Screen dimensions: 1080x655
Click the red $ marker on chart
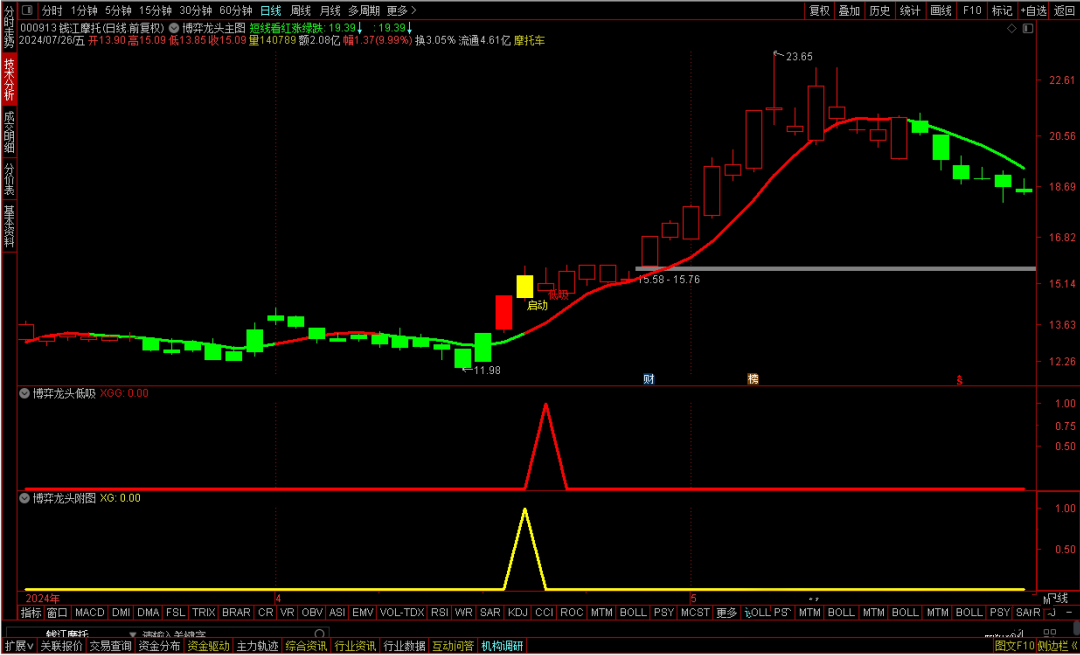960,380
